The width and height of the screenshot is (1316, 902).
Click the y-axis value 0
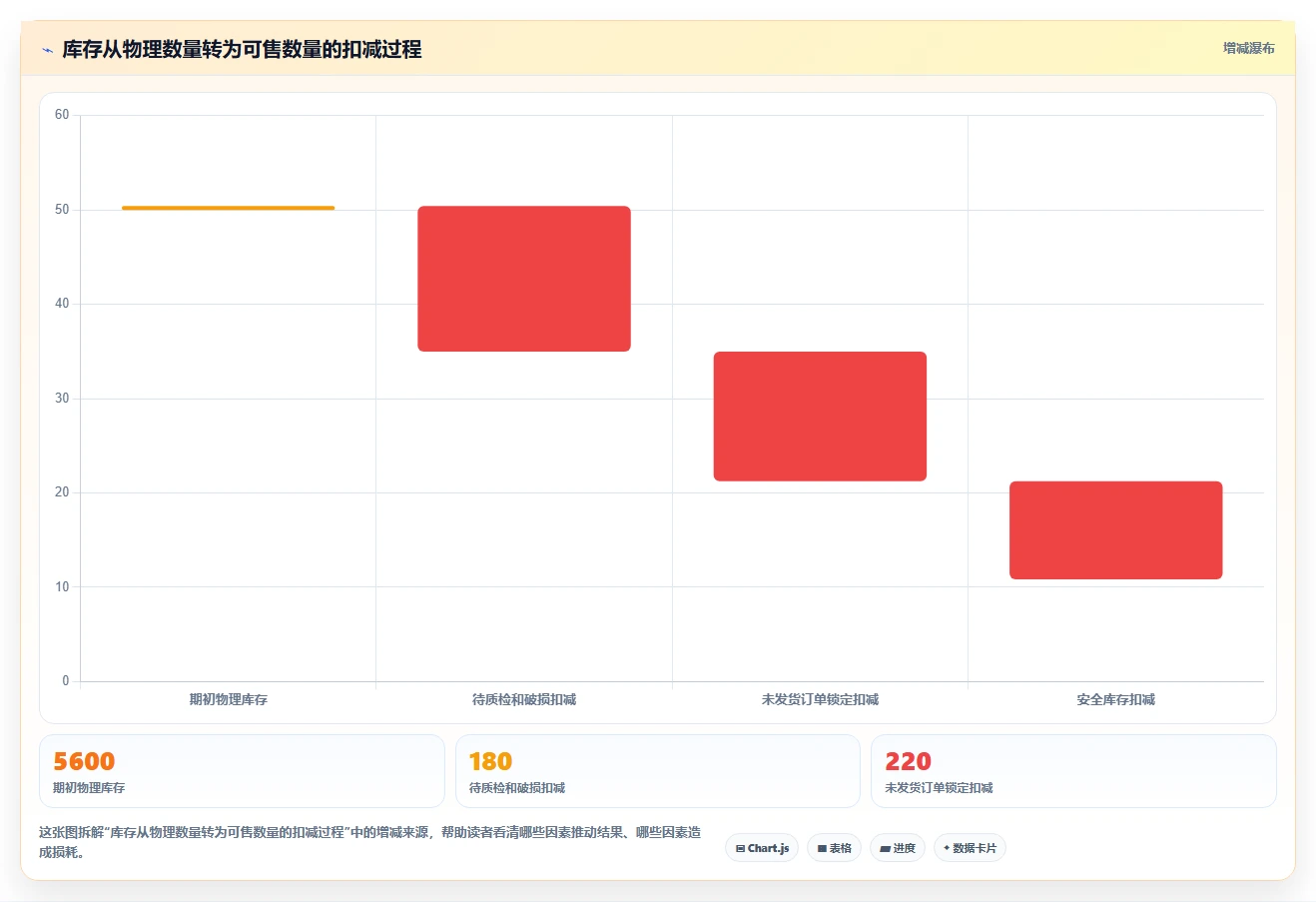(66, 681)
